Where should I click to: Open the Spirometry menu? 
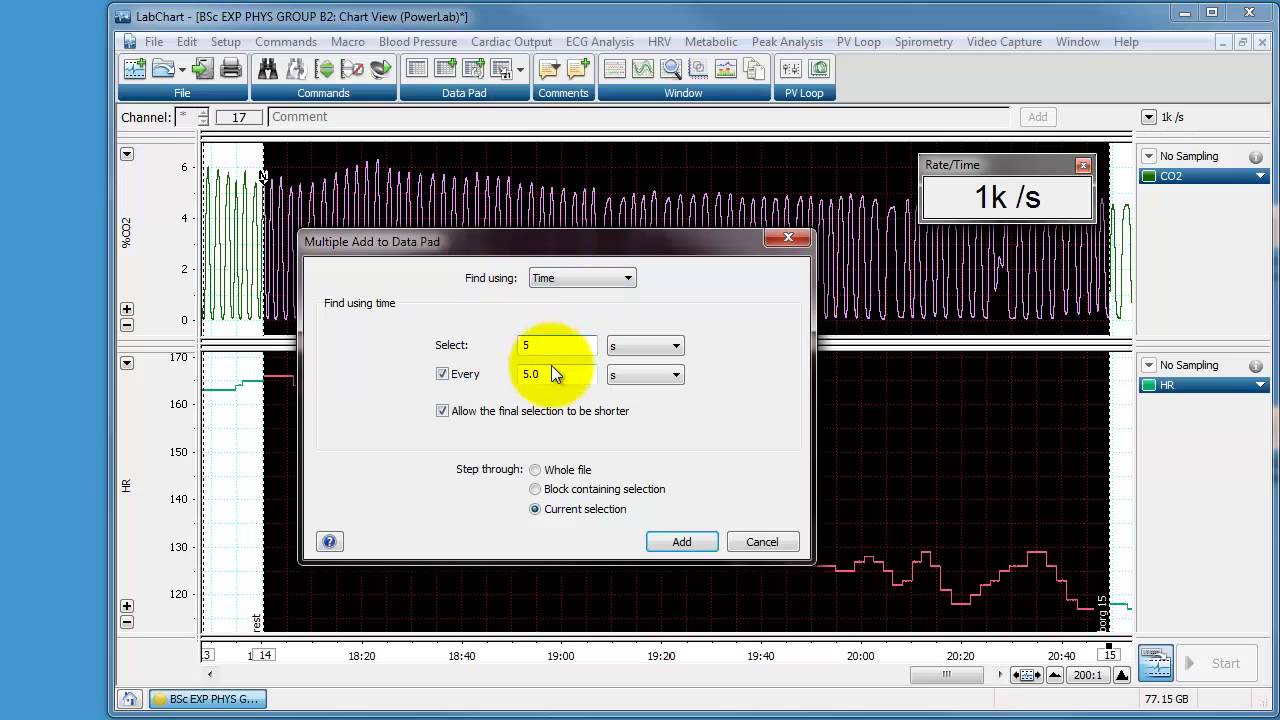924,42
